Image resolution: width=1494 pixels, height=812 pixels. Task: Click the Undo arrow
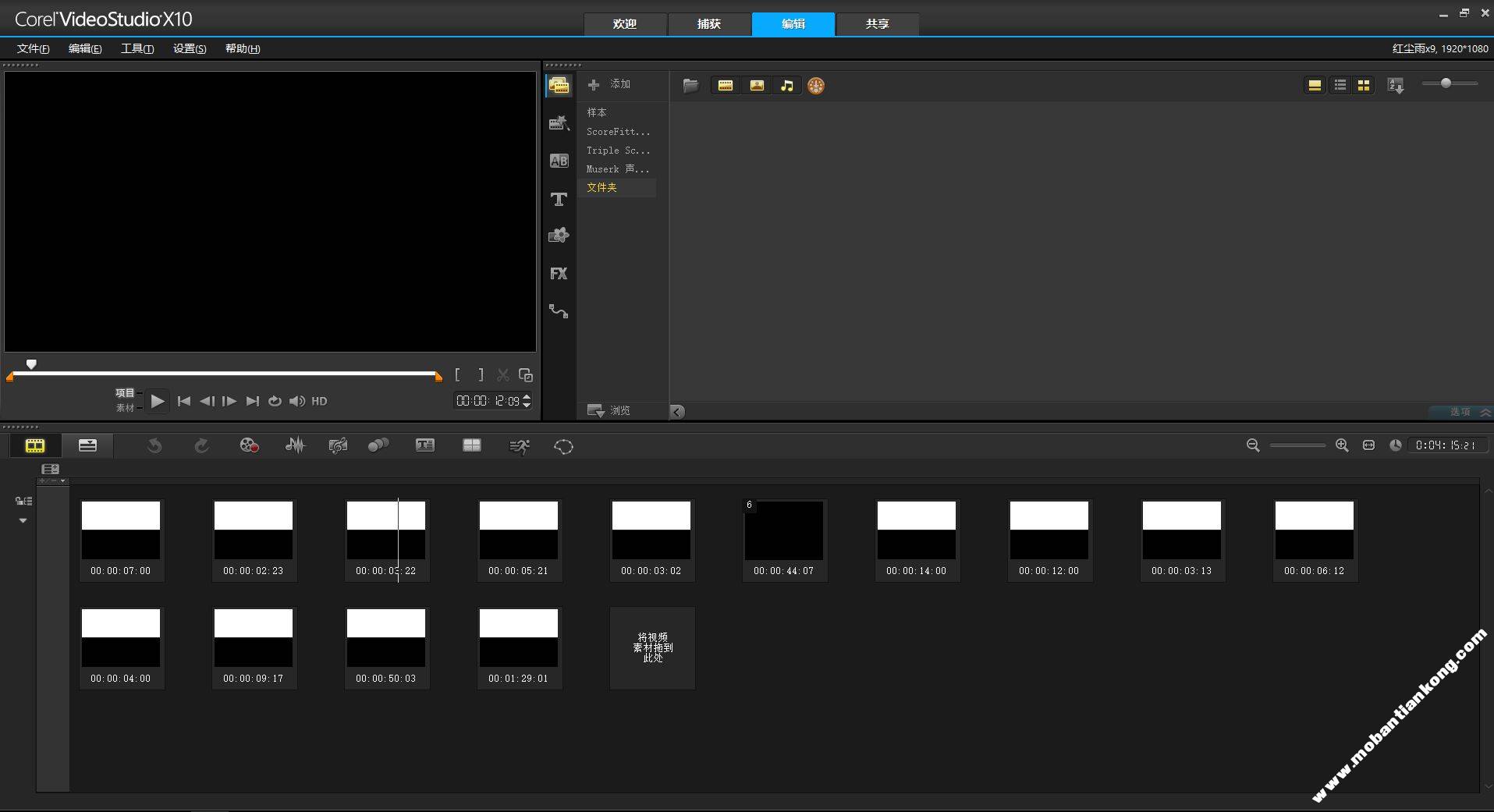click(x=154, y=445)
